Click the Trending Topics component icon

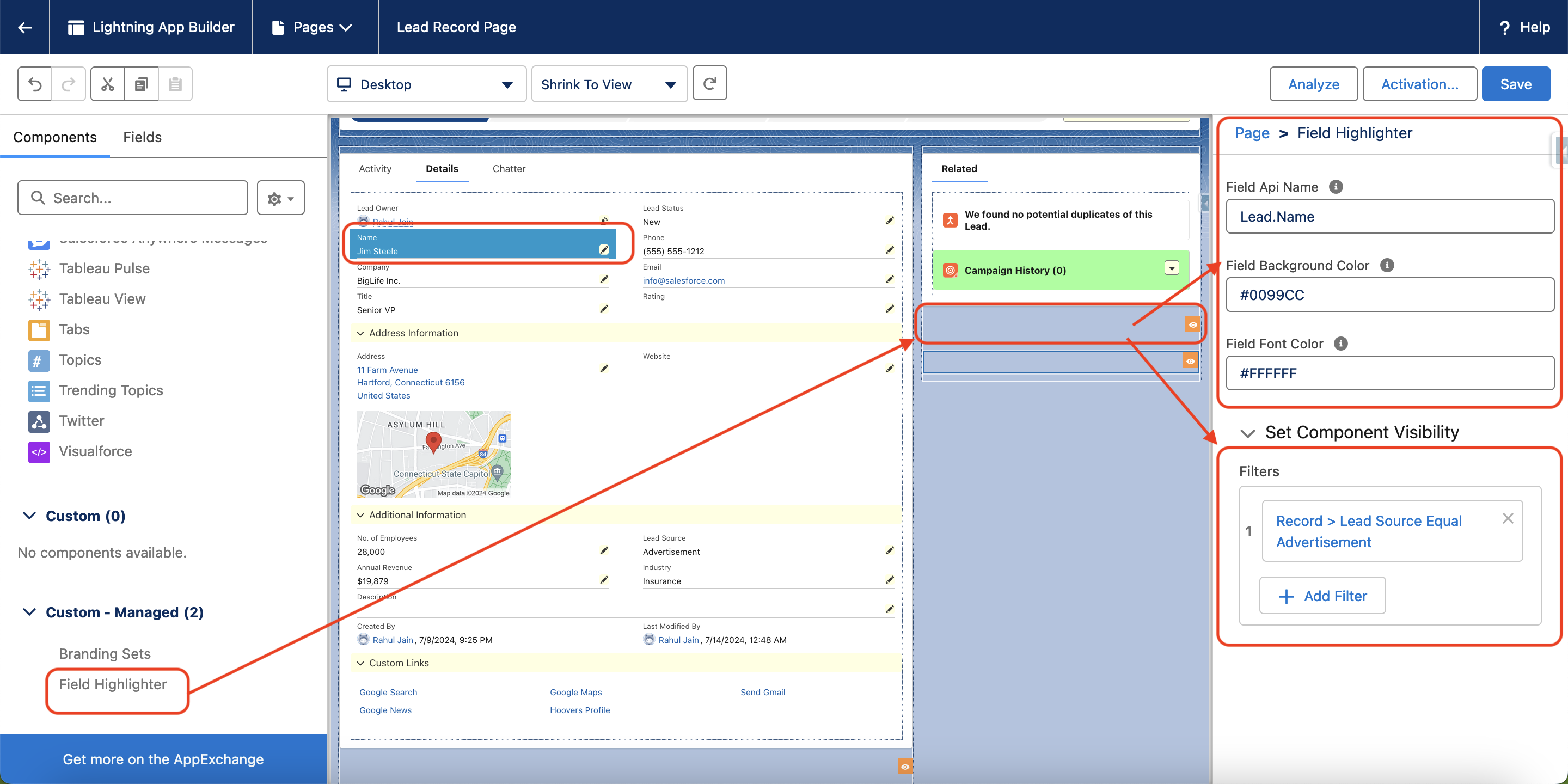[39, 391]
